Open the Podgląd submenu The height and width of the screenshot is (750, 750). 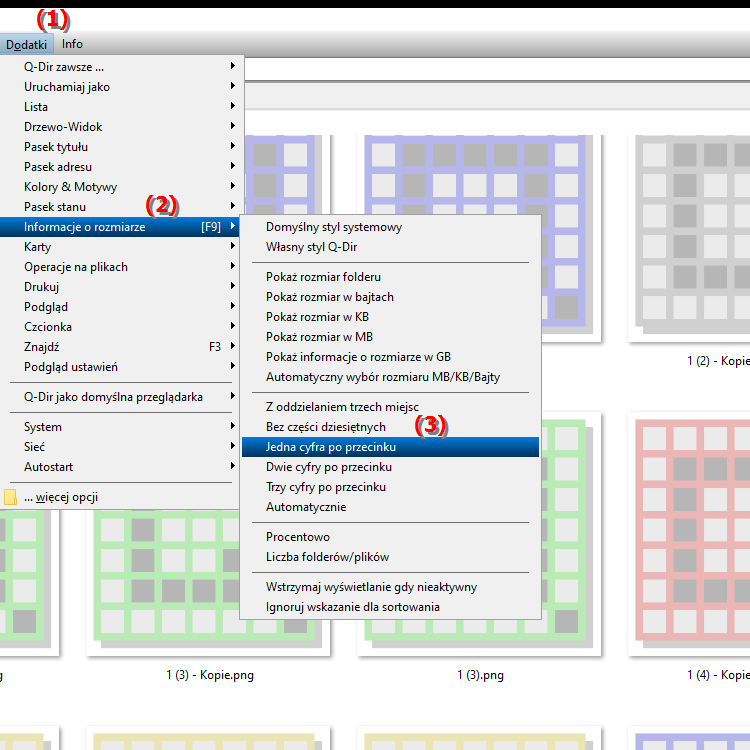pos(121,307)
